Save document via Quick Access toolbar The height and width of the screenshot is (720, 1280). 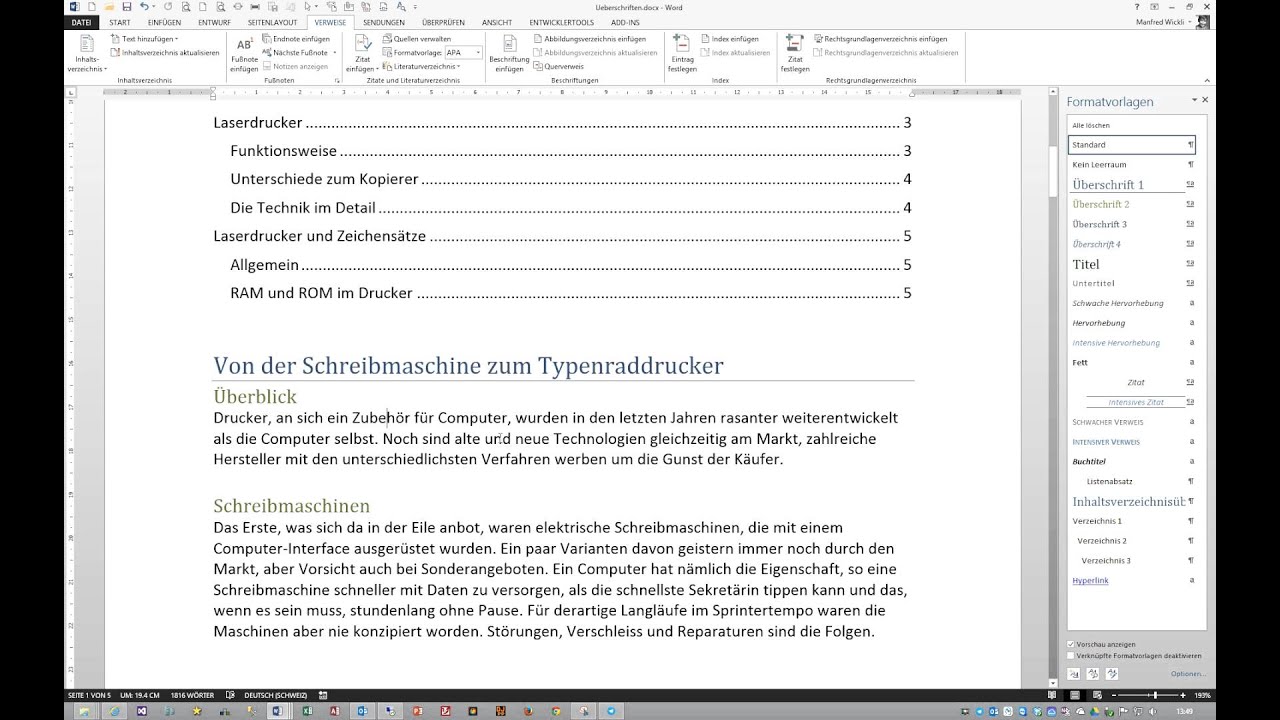(x=126, y=7)
